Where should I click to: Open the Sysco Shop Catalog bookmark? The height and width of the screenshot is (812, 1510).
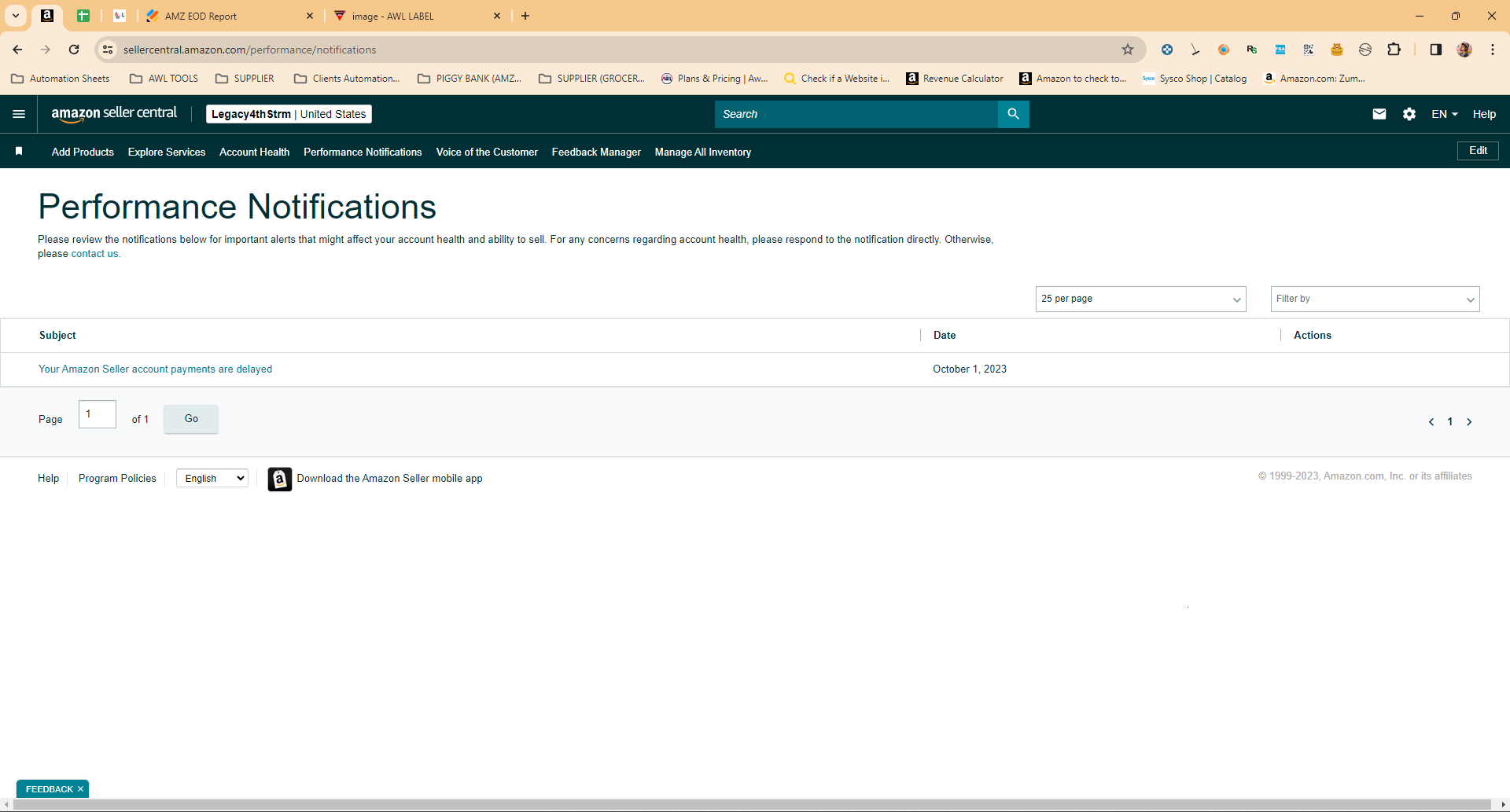point(1195,79)
